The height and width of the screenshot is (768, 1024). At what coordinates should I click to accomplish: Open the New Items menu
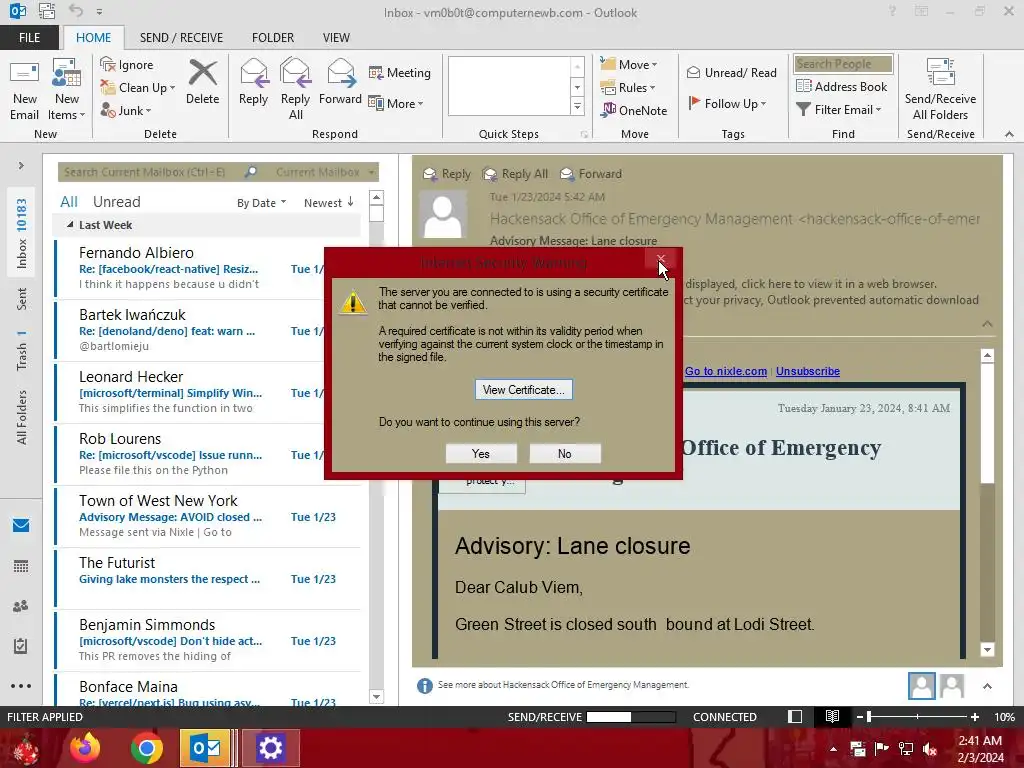66,90
